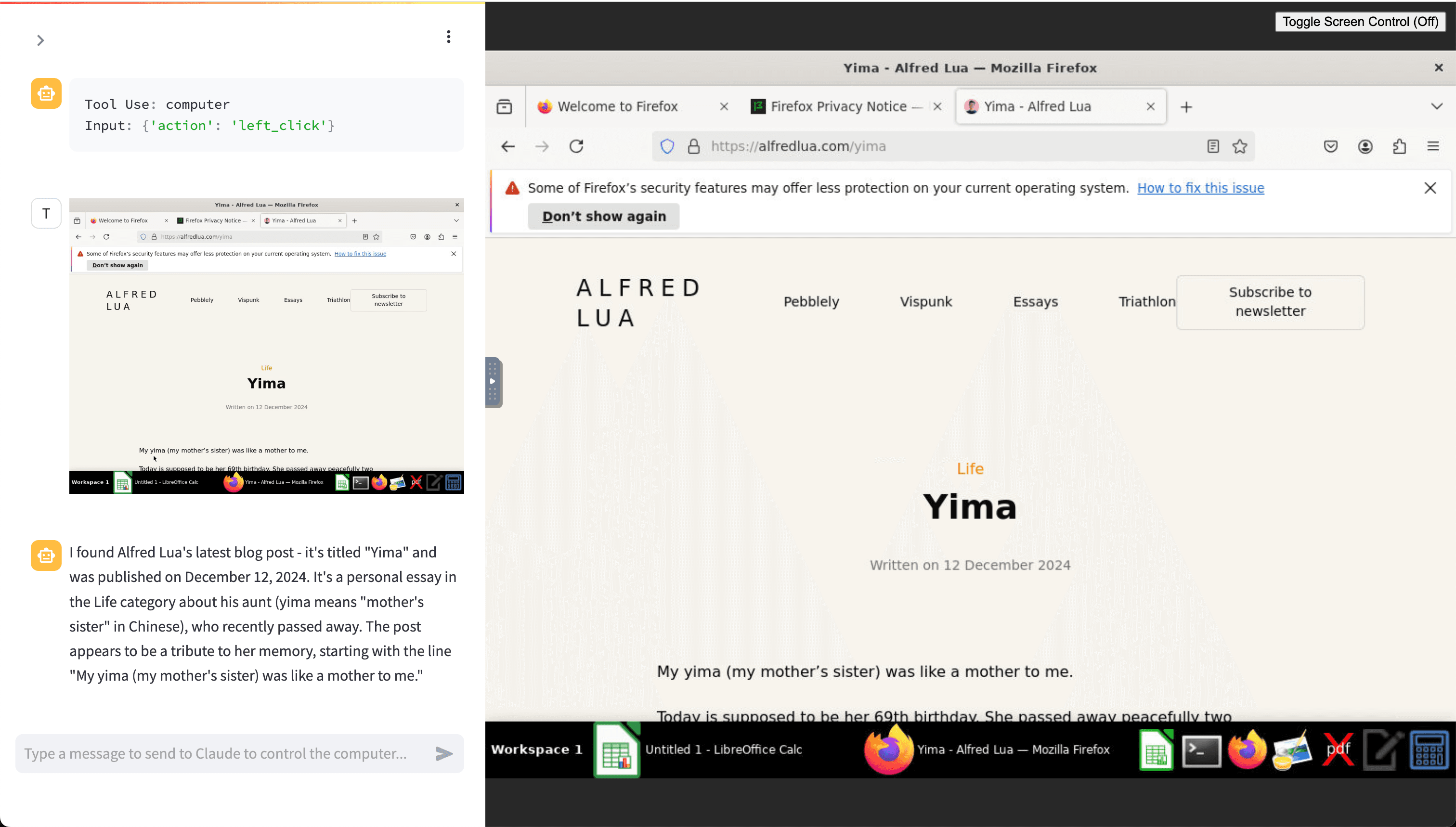Click the Written on 12 December 2024 text
The height and width of the screenshot is (827, 1456).
[970, 565]
